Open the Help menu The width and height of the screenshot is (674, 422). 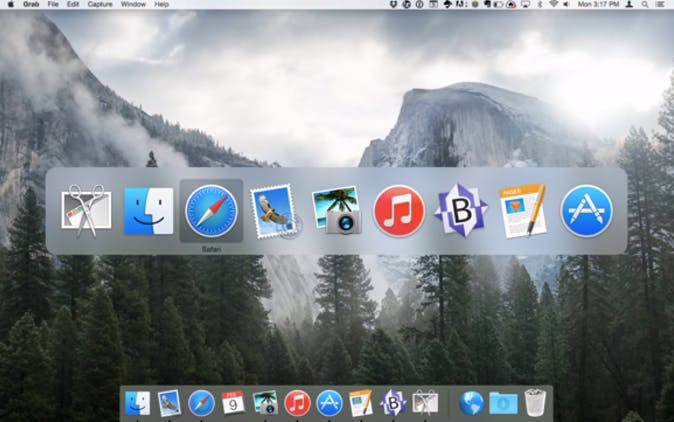162,4
